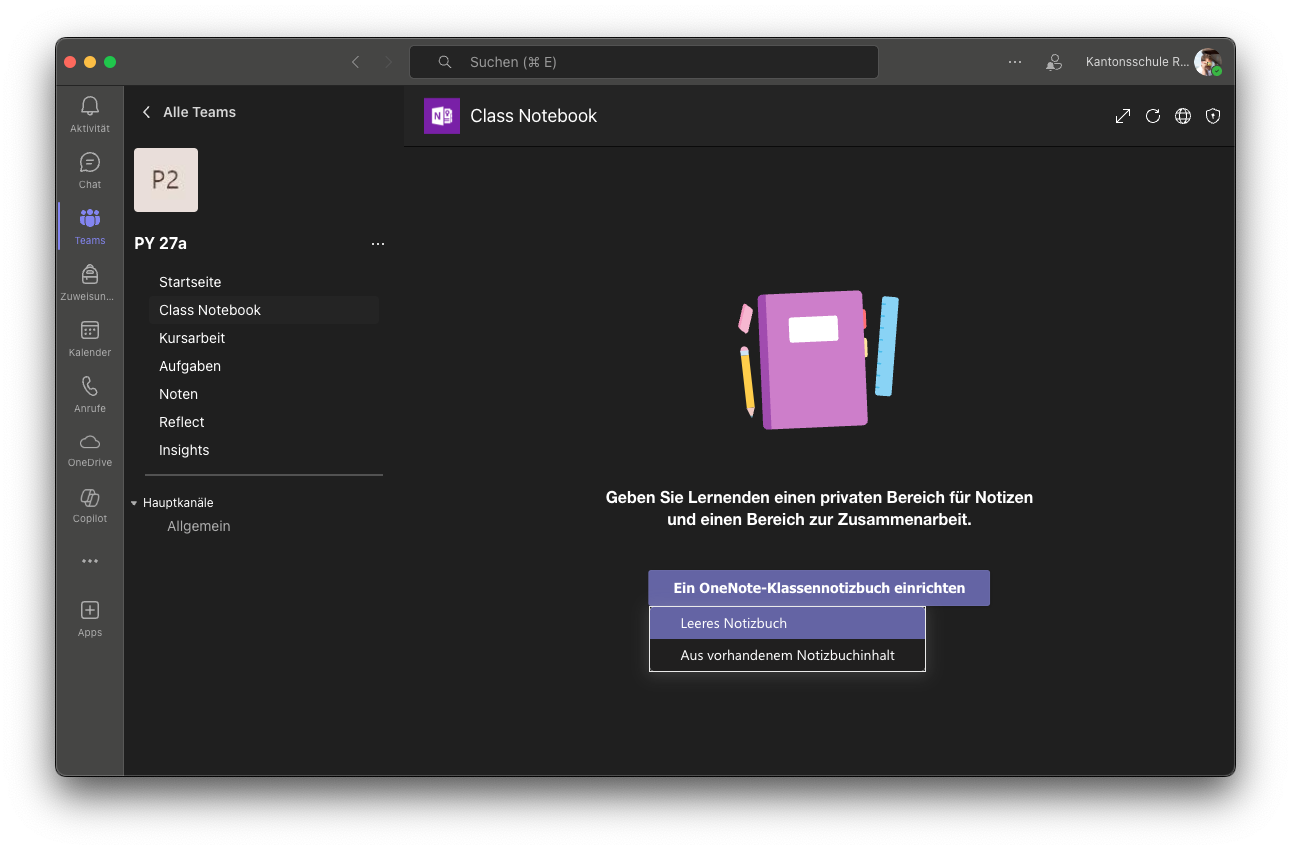This screenshot has height=850, width=1291.
Task: Return to Alle Teams
Action: click(x=189, y=112)
